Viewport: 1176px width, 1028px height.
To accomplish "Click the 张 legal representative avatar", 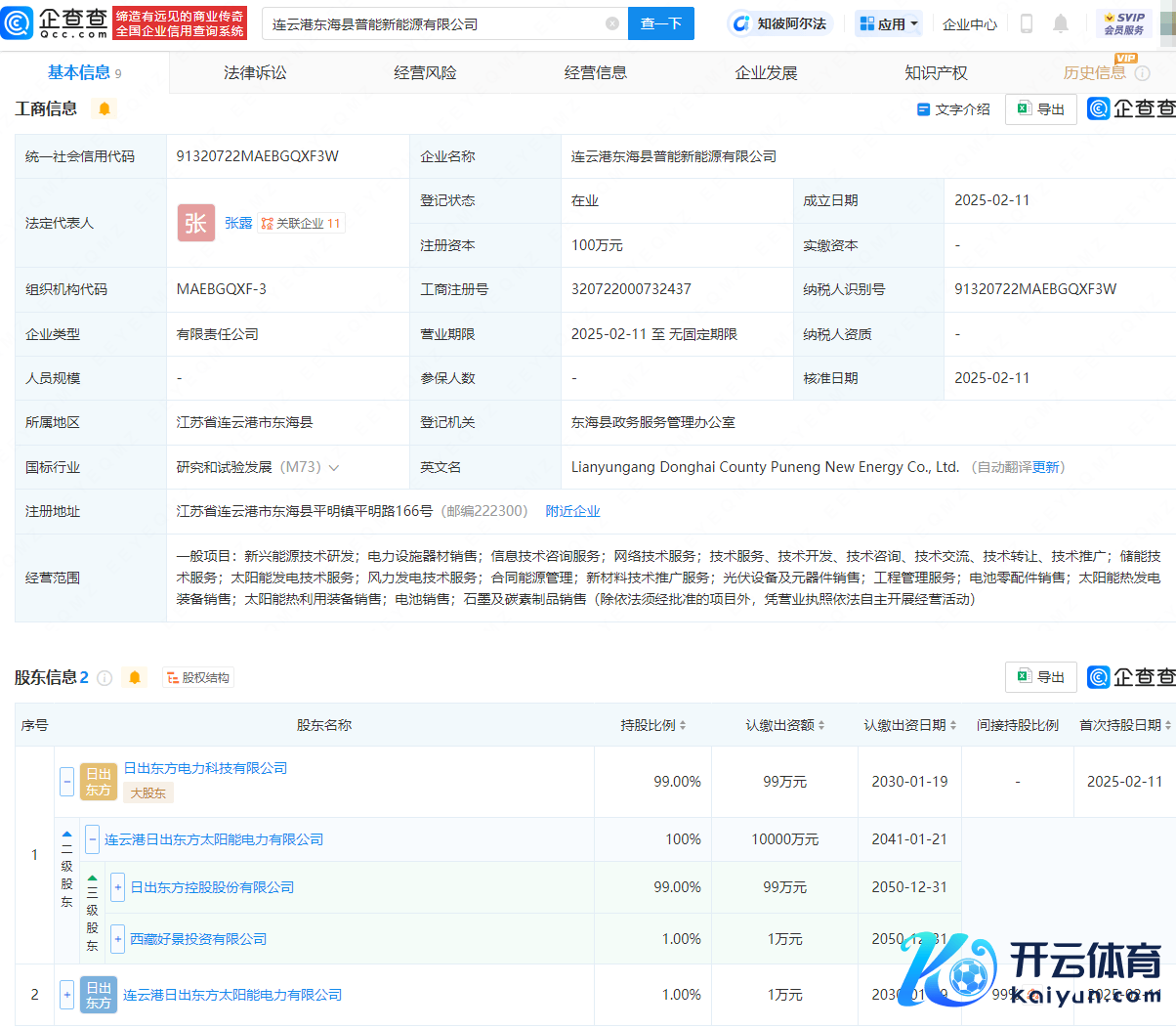I will tap(195, 223).
